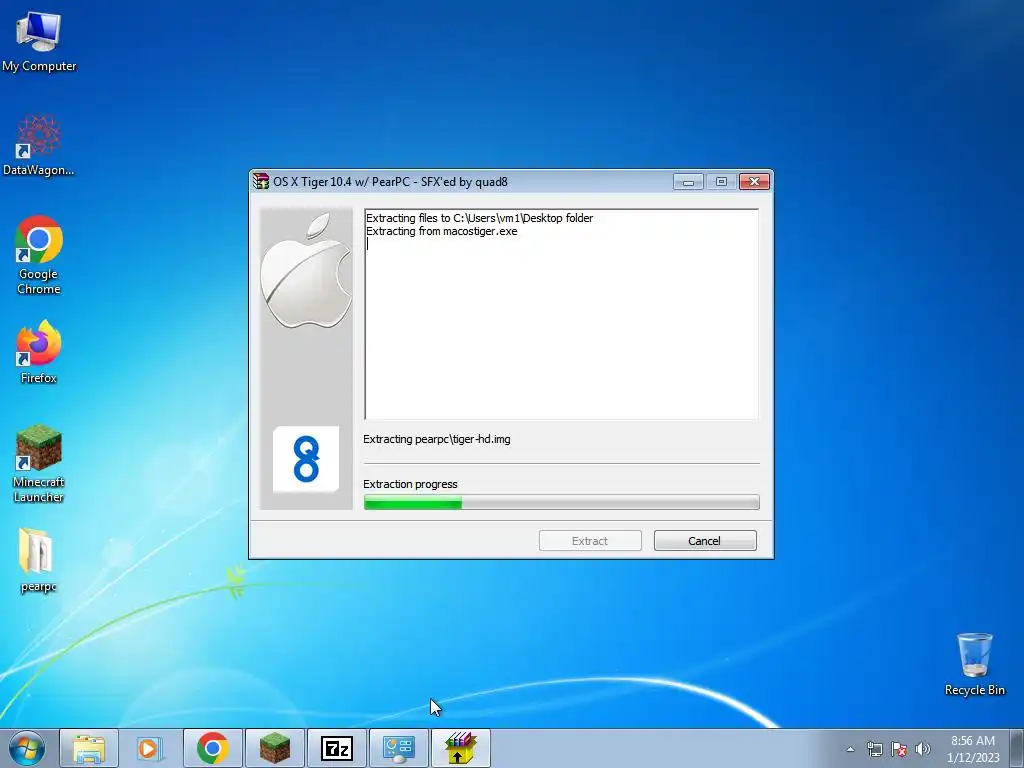Open the taskbar clock and date

973,749
